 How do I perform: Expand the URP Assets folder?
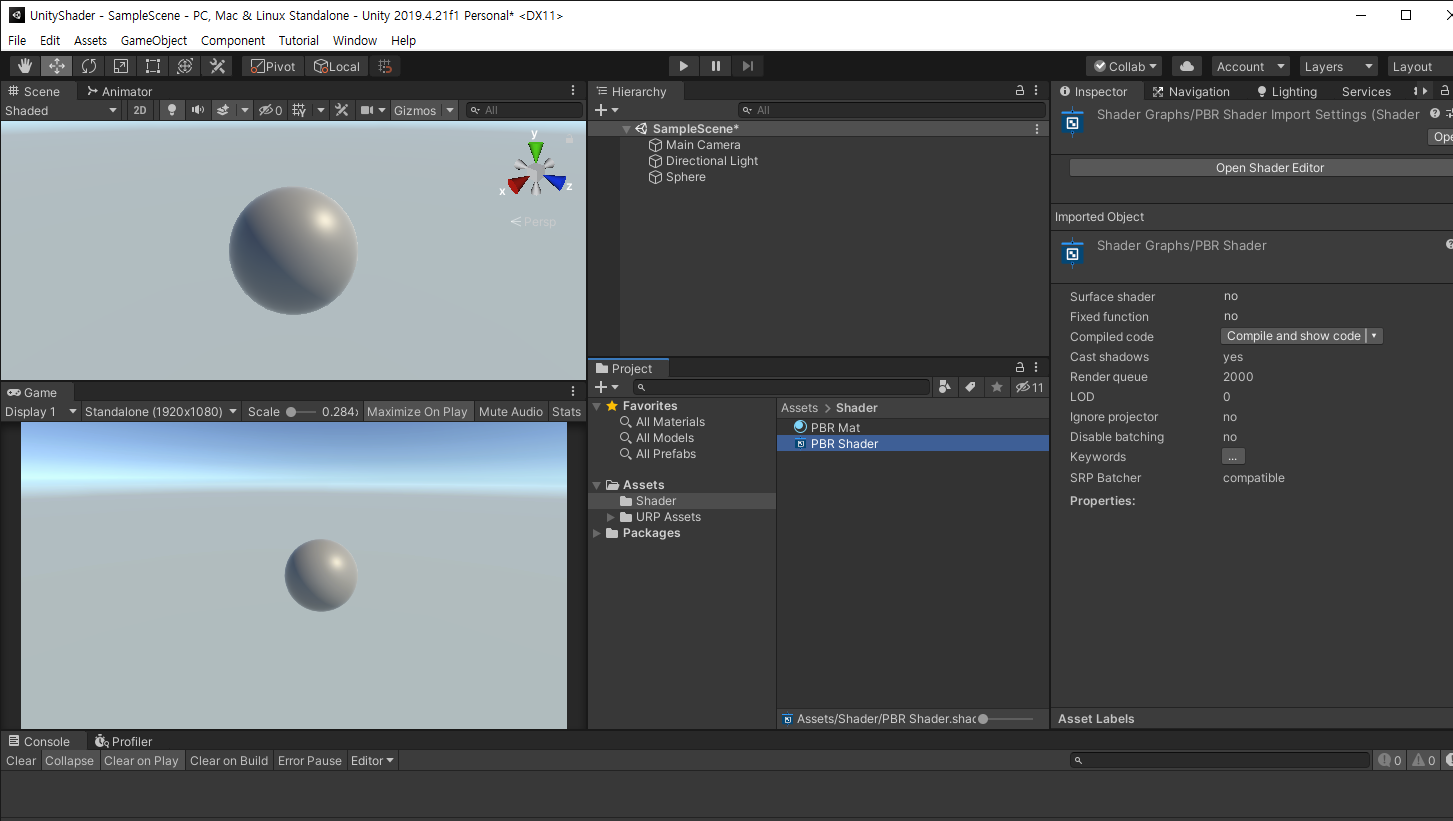click(x=611, y=517)
